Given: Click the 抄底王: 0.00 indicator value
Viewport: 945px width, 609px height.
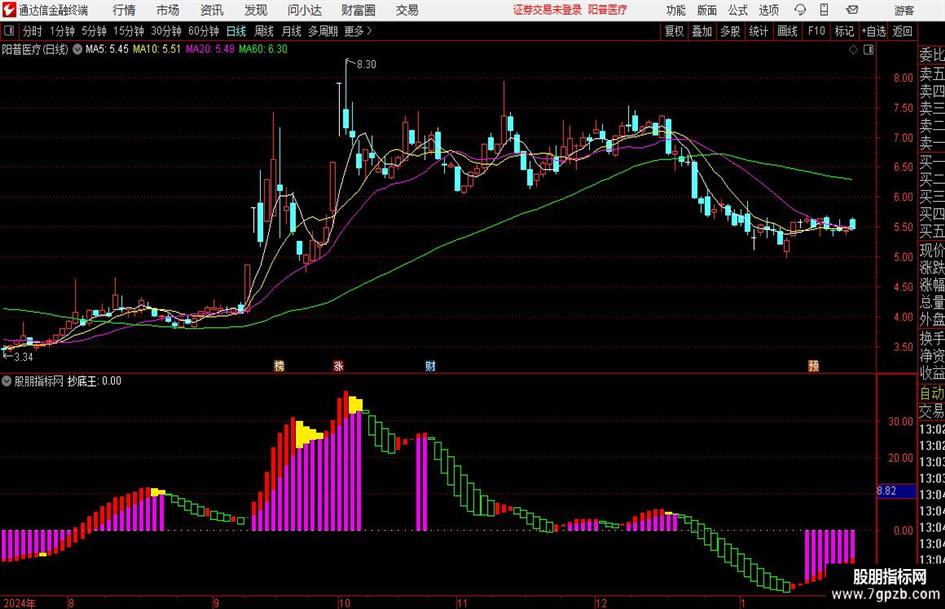Looking at the screenshot, I should [95, 381].
